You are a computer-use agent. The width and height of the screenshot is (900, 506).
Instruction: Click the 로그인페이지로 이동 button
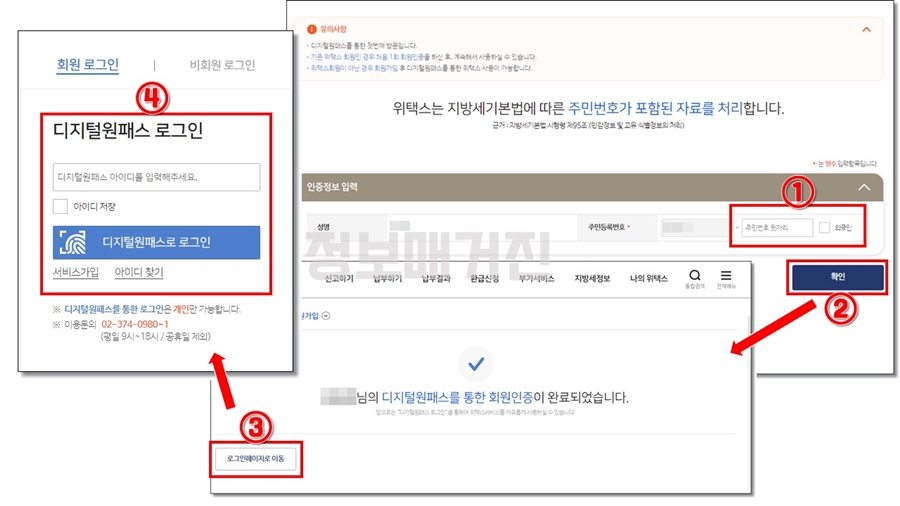click(255, 459)
